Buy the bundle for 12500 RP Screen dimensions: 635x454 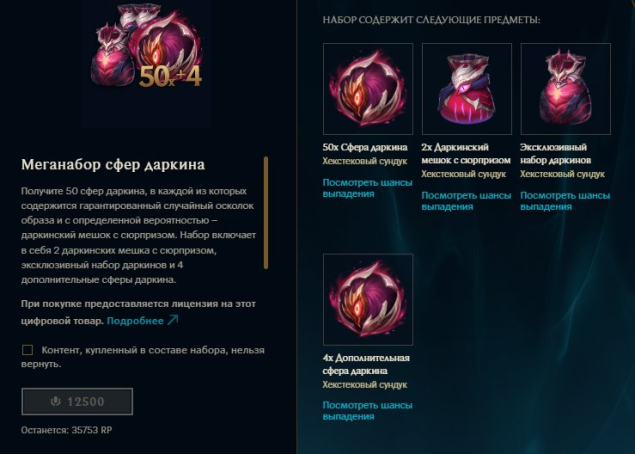click(x=77, y=401)
